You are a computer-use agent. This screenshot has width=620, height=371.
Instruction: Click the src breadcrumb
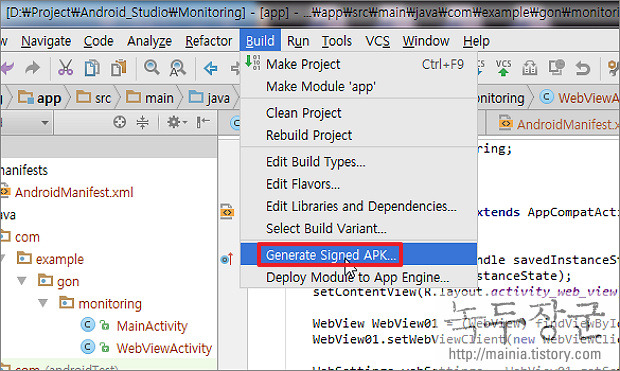94,98
